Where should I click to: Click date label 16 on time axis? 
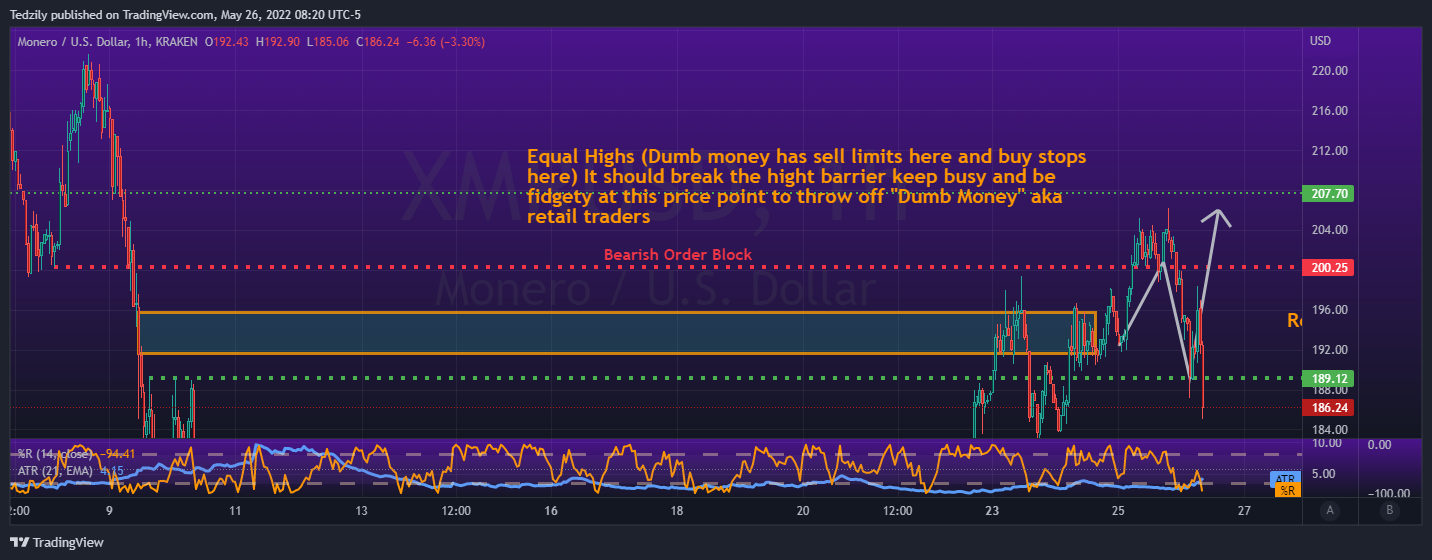click(551, 511)
